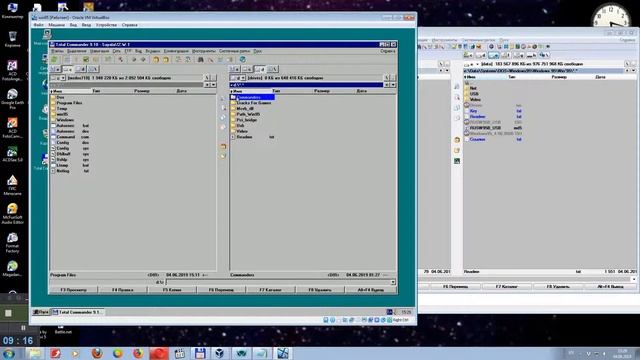Open VirtualBox Устройства menu
640x360 pixels.
coord(106,25)
